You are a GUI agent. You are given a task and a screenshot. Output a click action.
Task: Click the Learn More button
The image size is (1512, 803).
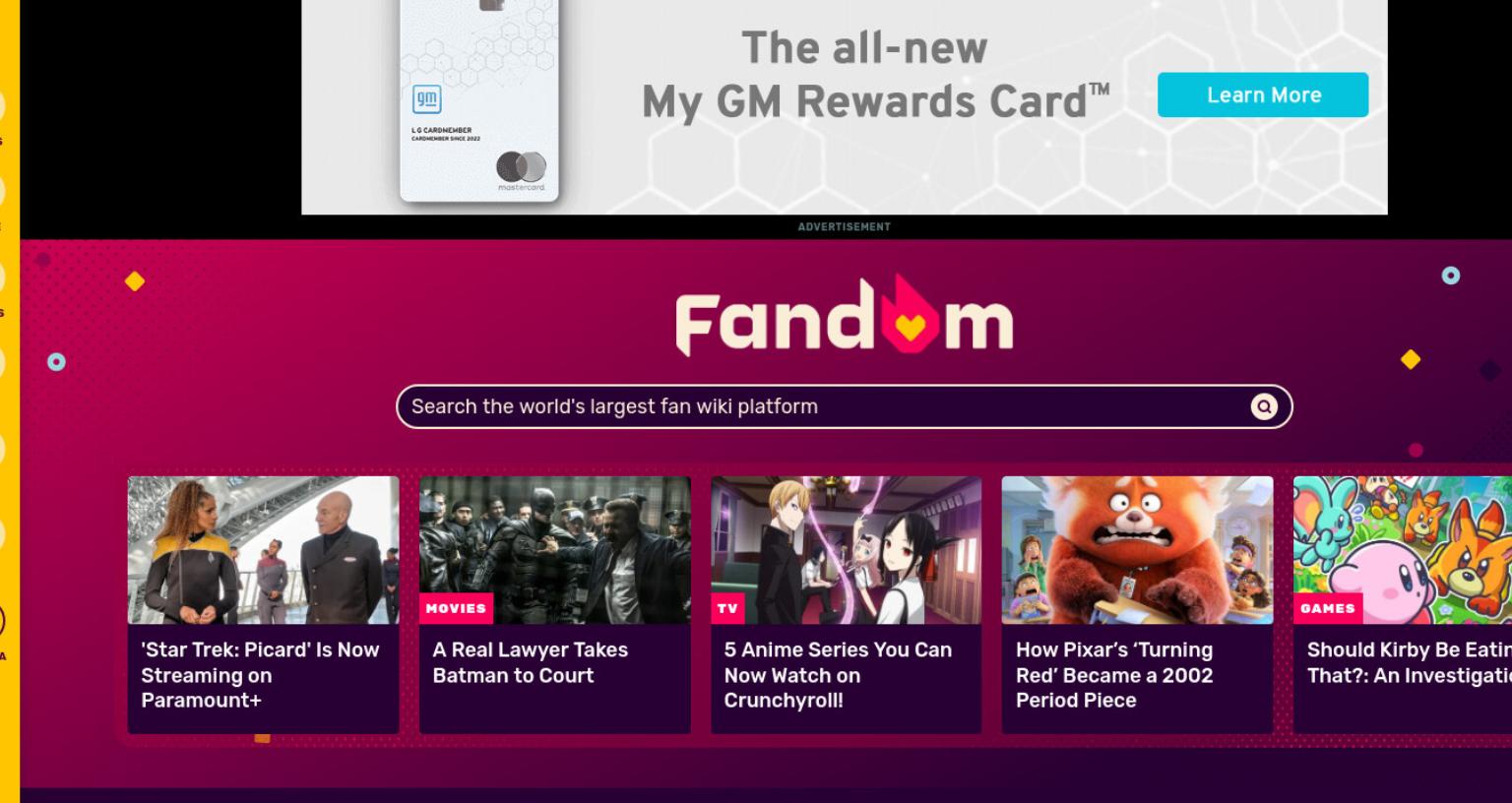click(1263, 94)
